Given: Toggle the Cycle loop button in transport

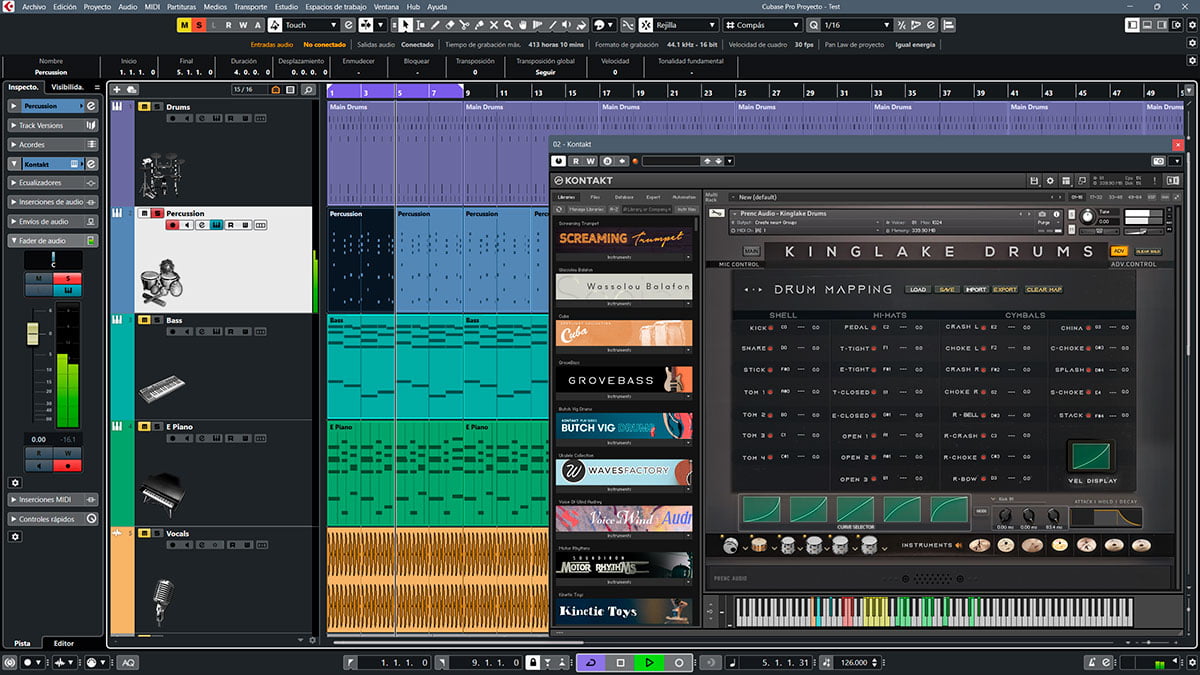Looking at the screenshot, I should coord(590,663).
